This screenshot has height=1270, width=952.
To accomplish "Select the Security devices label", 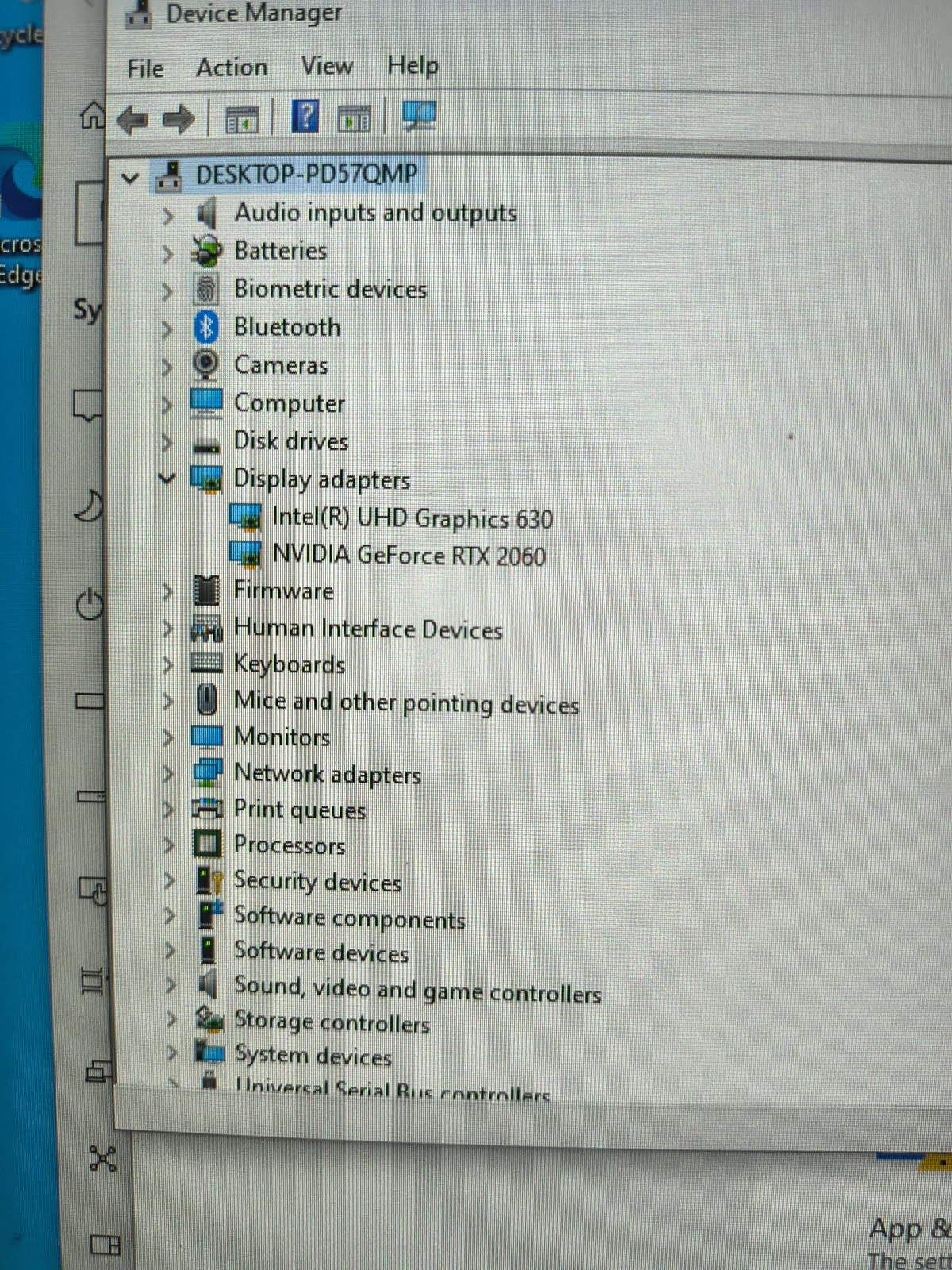I will click(317, 882).
